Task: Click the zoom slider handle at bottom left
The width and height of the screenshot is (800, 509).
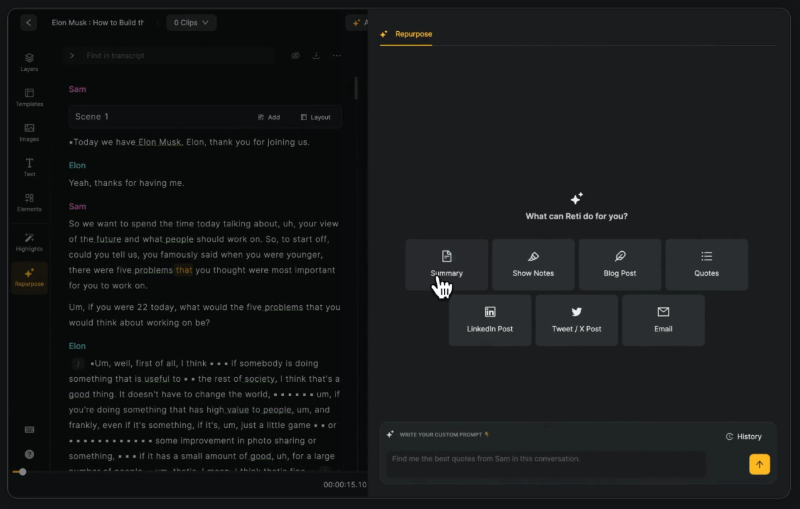Action: pyautogui.click(x=22, y=472)
